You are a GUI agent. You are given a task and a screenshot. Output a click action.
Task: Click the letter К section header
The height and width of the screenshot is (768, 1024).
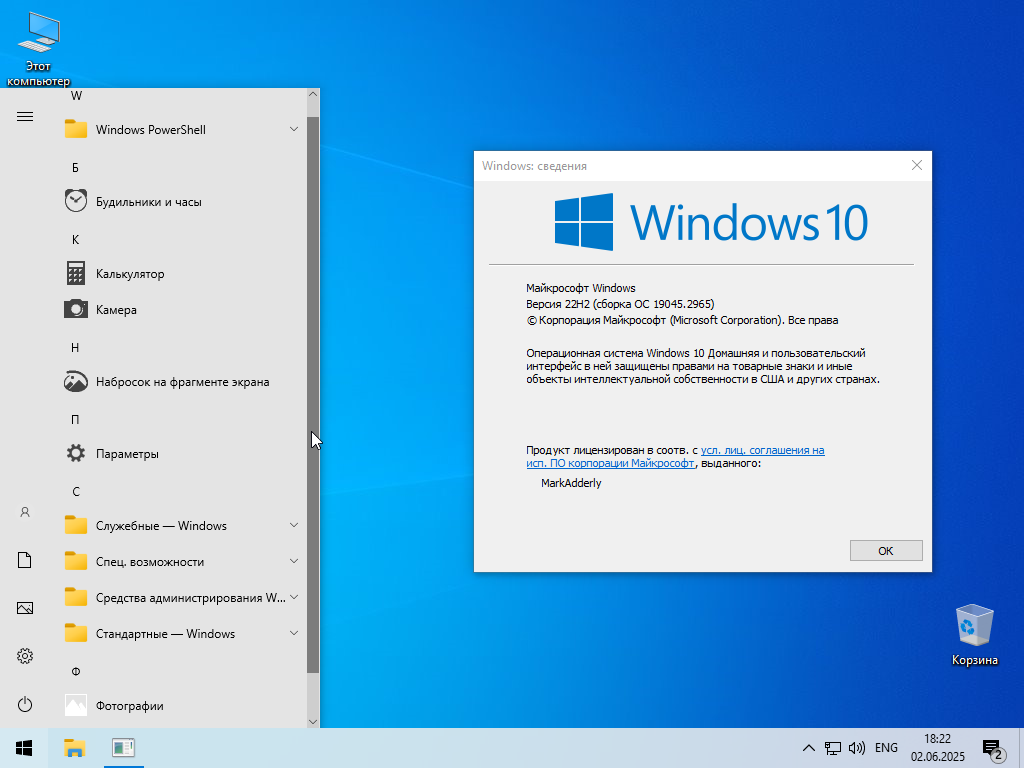(75, 240)
